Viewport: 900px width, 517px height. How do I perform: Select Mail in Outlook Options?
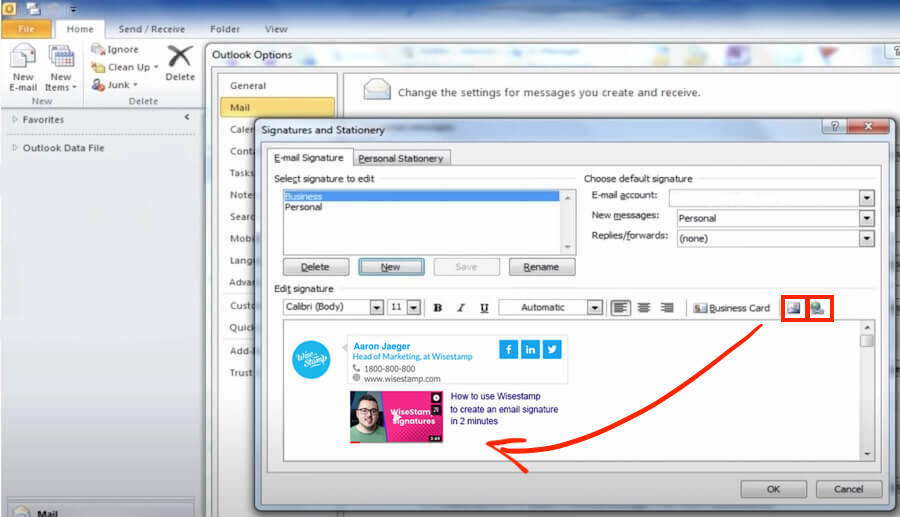(x=277, y=107)
